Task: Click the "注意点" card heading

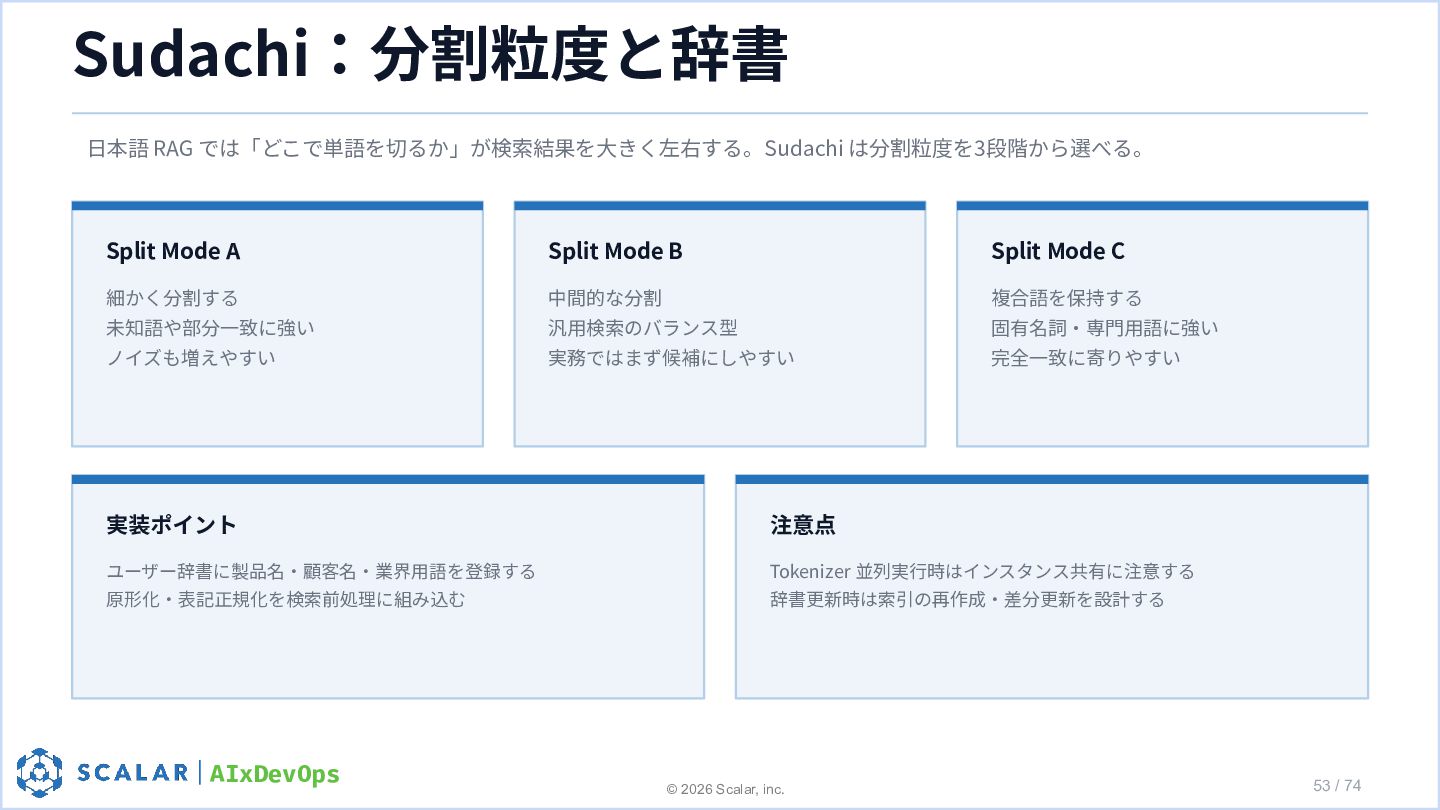Action: click(803, 524)
